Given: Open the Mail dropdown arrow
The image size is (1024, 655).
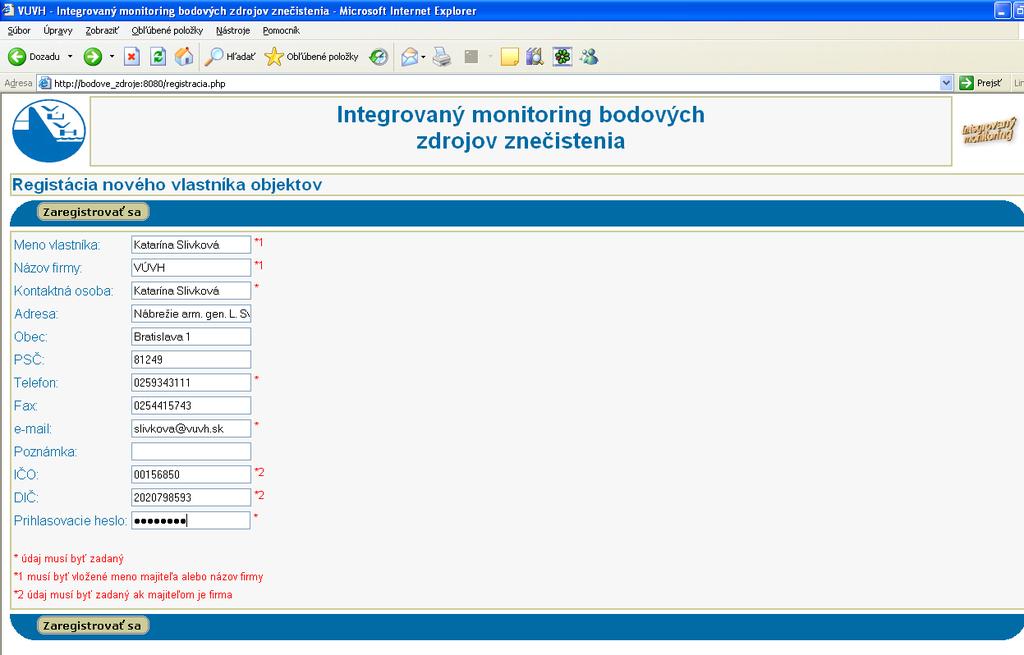Looking at the screenshot, I should point(423,57).
